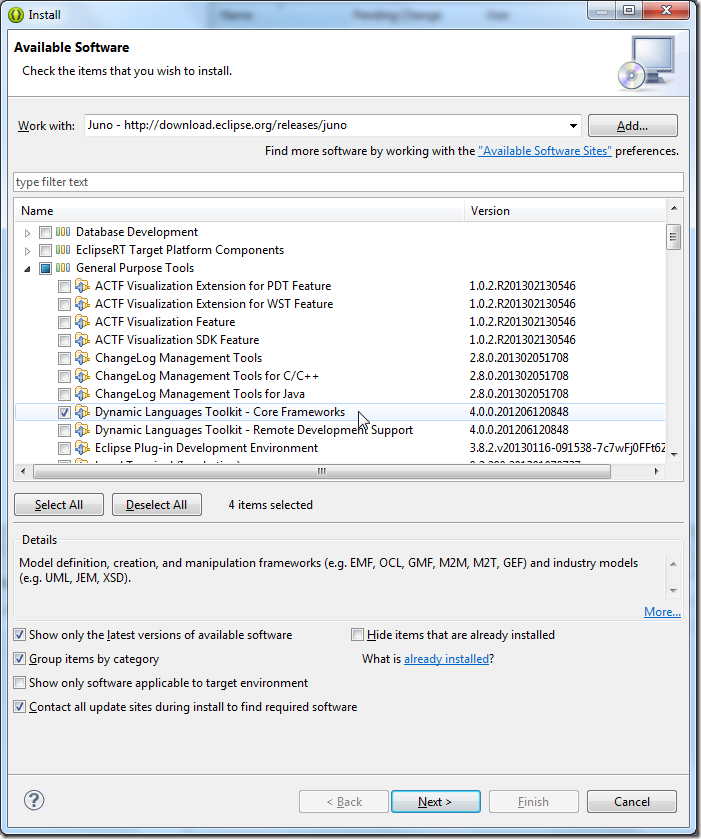Screen dimensions: 701x839
Task: Check Eclipse Plug-in Development Environment checkbox
Action: coord(64,449)
